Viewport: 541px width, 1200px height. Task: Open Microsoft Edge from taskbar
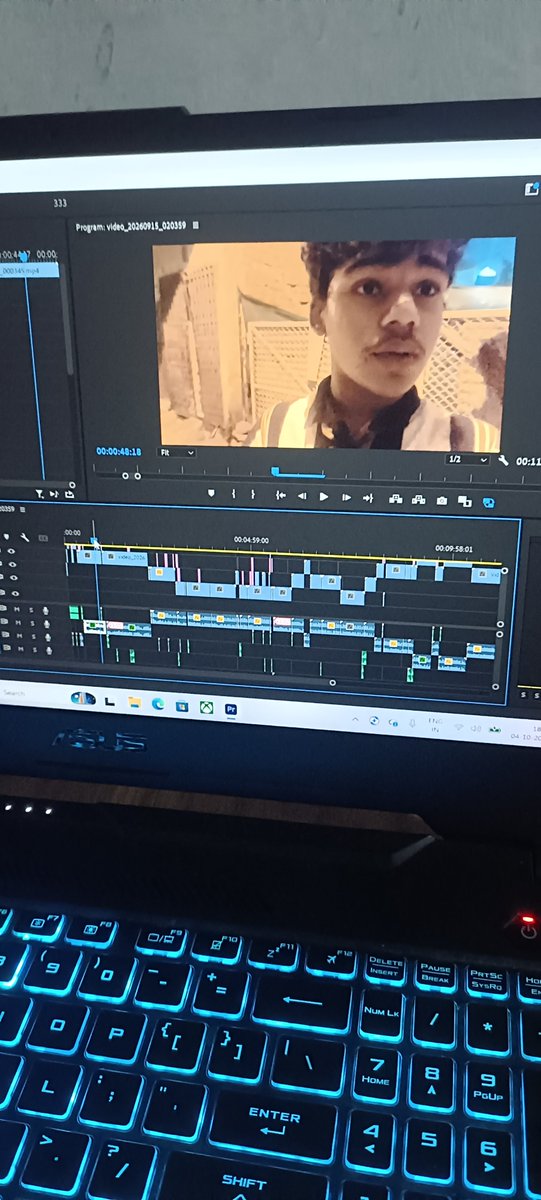point(158,704)
